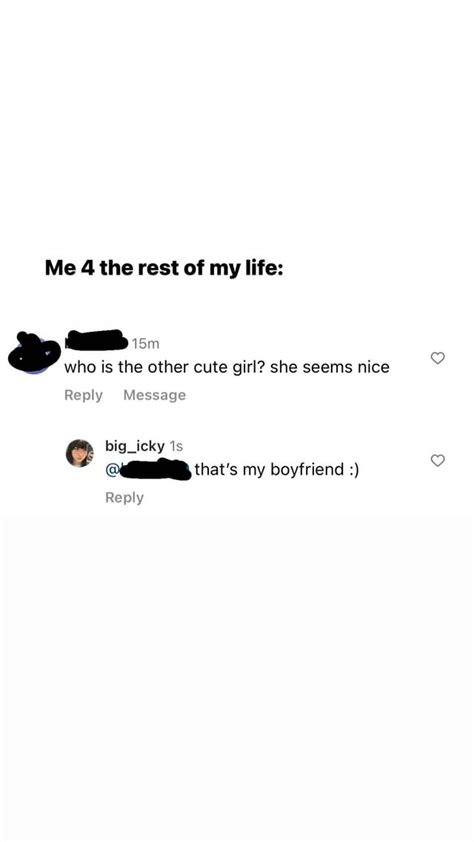The width and height of the screenshot is (474, 842).
Task: Like the "who is the other cute girl" comment
Action: (438, 358)
